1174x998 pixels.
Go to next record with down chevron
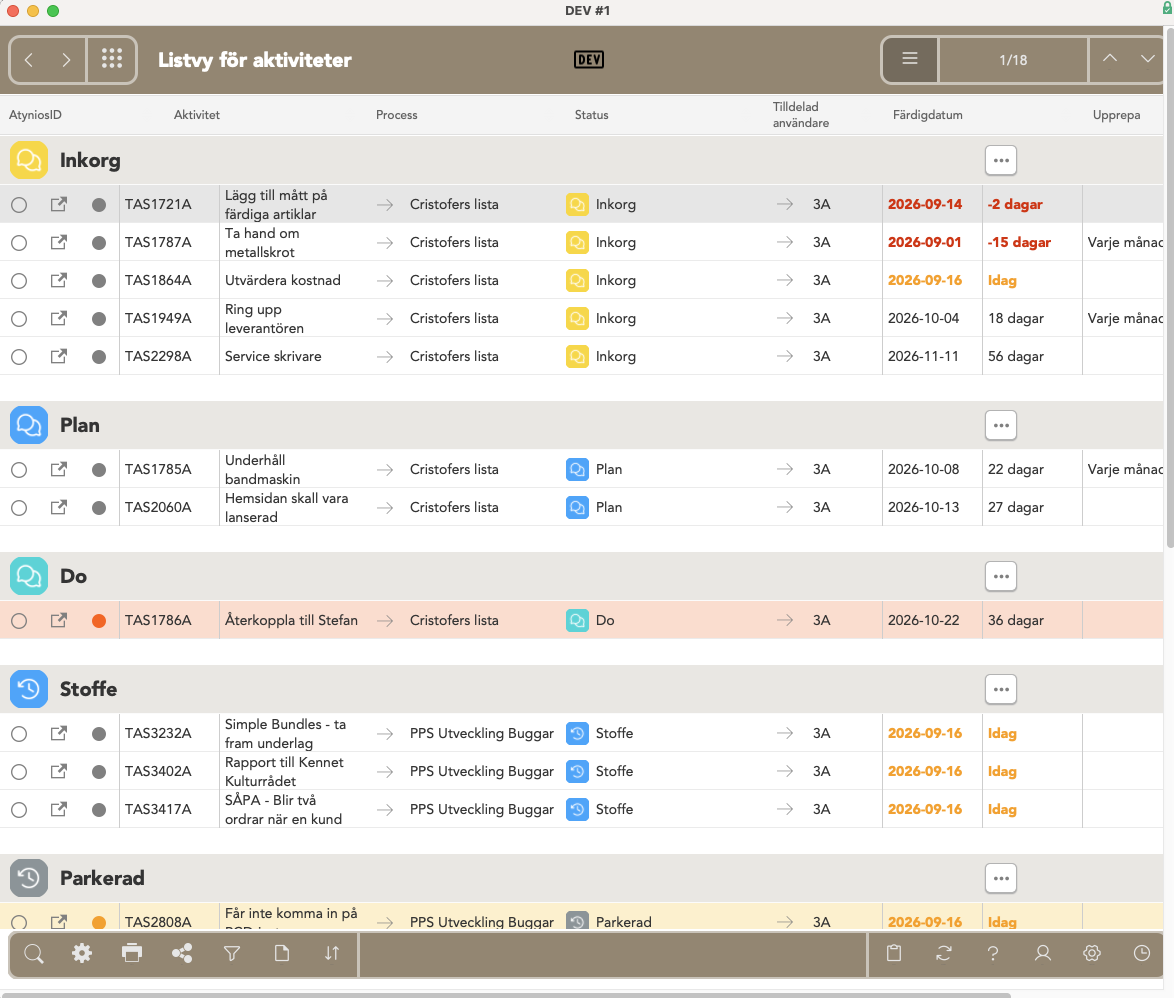coord(1147,59)
